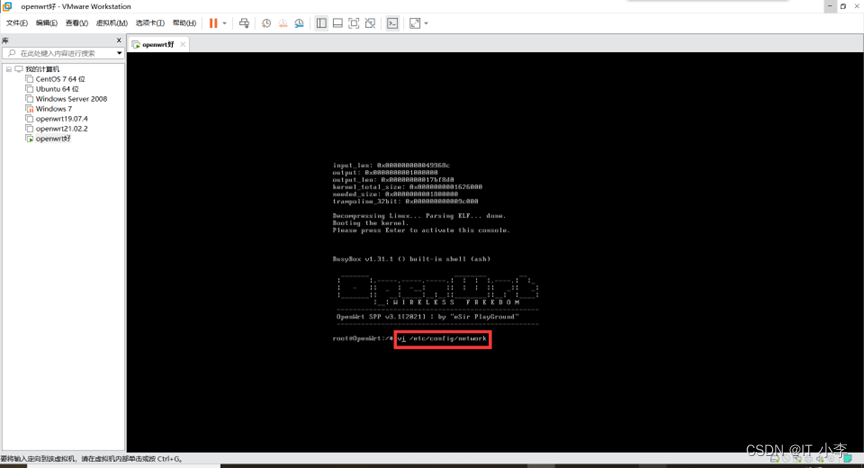Toggle the console view icon

(392, 23)
